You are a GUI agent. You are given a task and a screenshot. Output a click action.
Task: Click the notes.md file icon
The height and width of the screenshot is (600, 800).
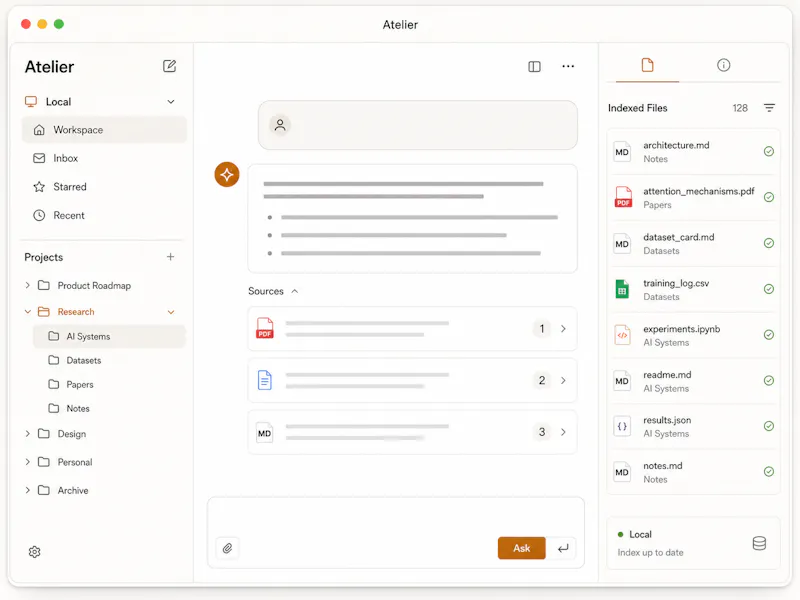(x=622, y=472)
